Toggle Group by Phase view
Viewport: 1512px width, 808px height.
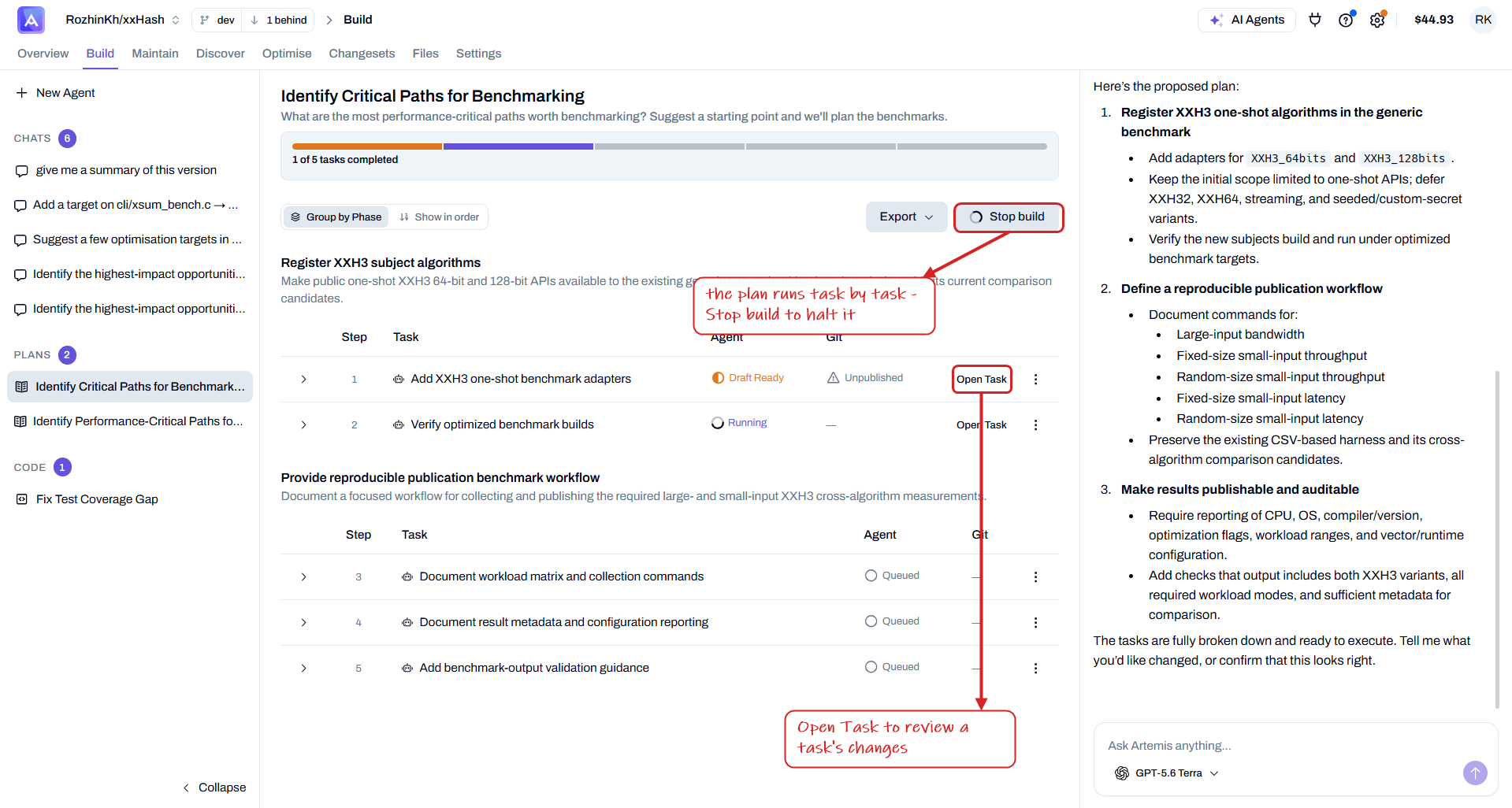coord(336,217)
